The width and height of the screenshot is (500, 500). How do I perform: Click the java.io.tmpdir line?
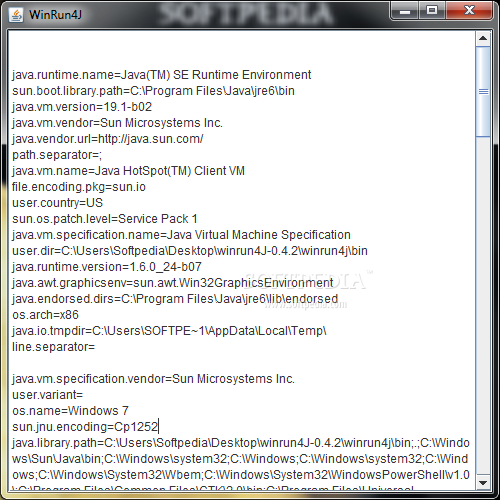(x=169, y=331)
